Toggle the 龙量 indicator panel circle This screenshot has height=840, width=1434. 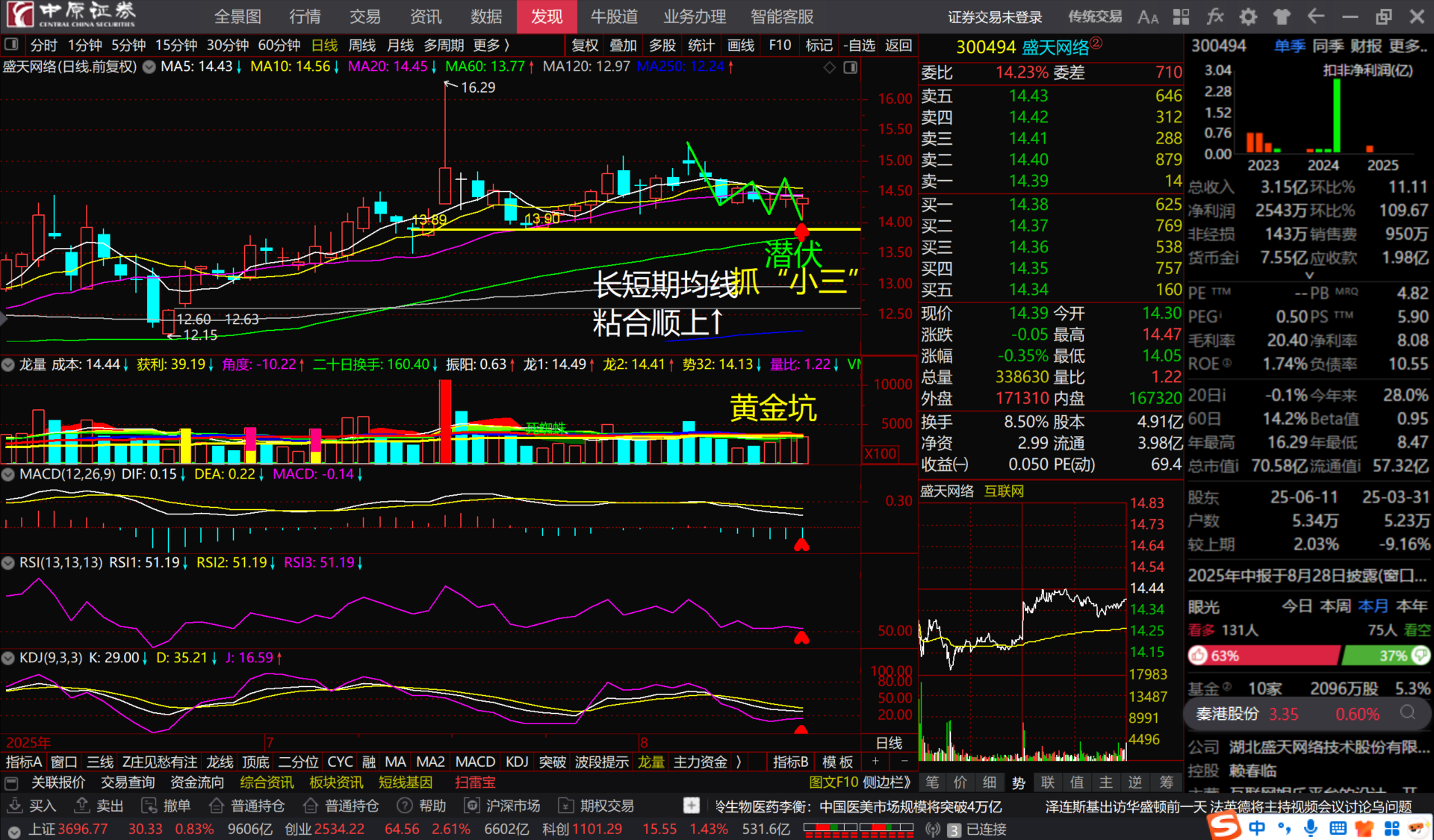[x=8, y=364]
